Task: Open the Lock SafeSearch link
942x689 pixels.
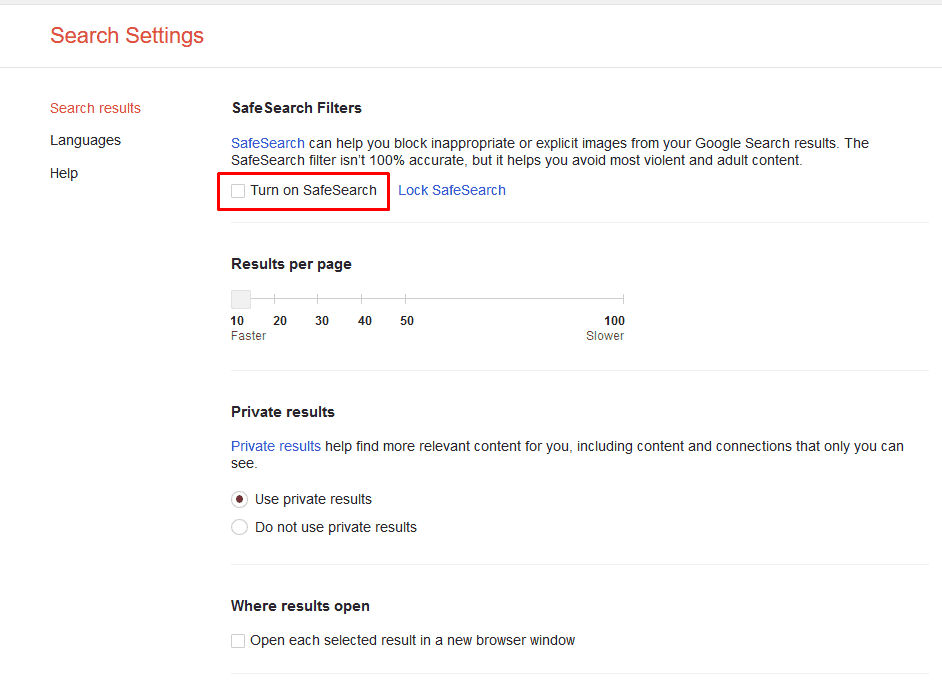Action: point(452,190)
